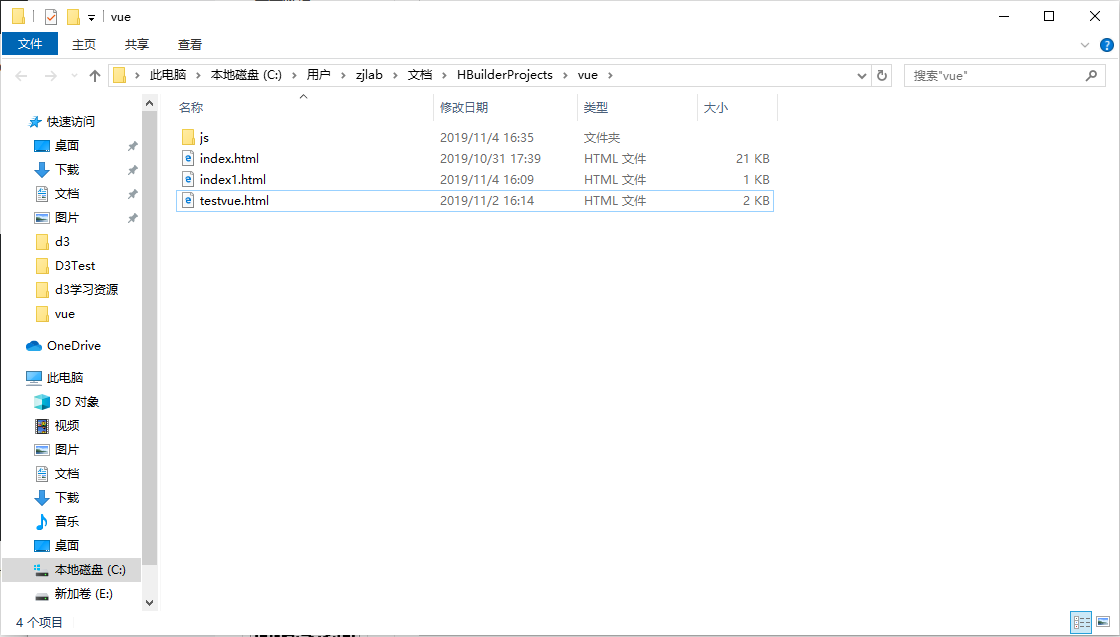Switch to the 共享 ribbon tab
Viewport: 1120px width, 637px height.
tap(136, 44)
